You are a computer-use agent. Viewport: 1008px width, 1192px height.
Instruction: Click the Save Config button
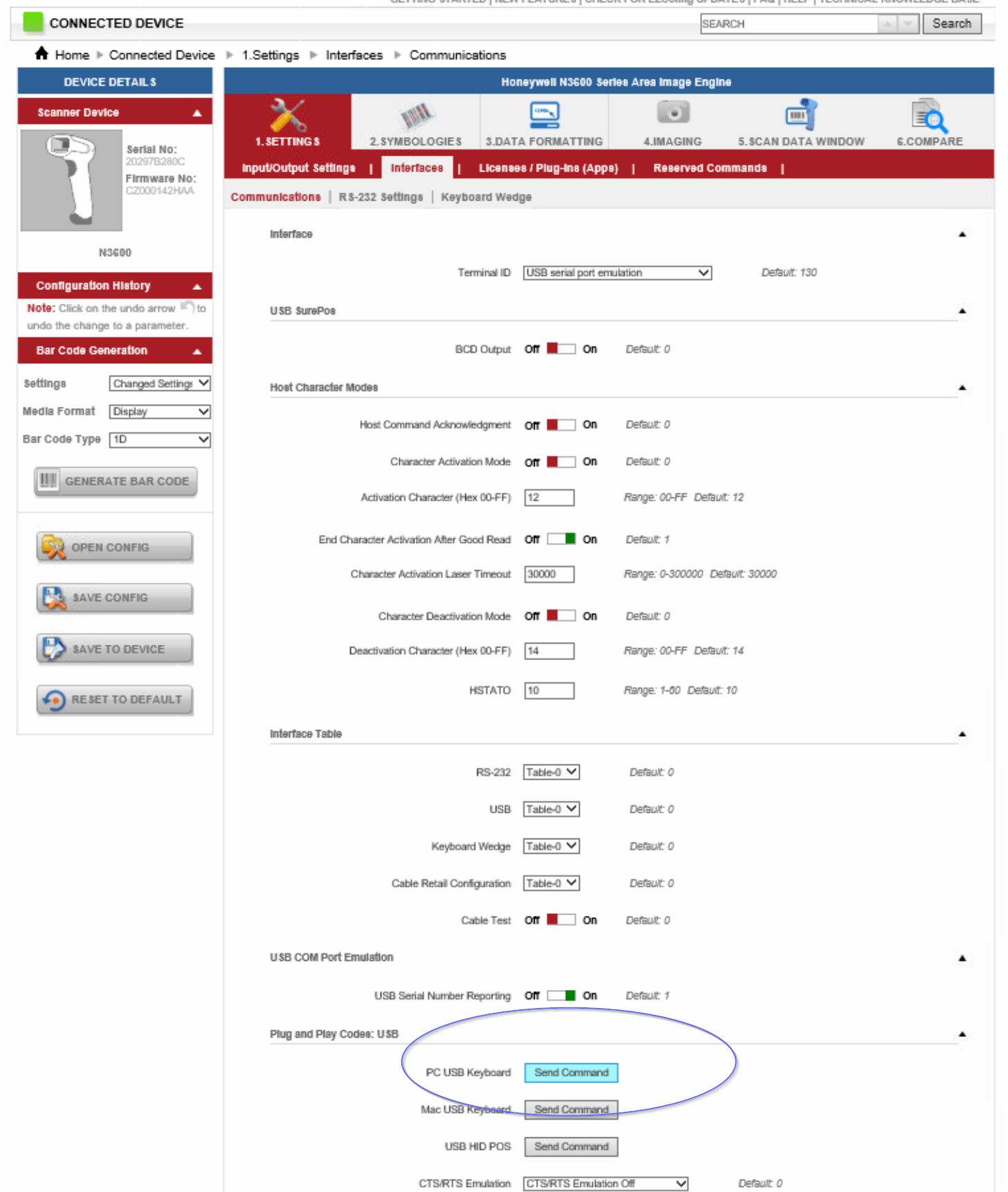click(114, 597)
